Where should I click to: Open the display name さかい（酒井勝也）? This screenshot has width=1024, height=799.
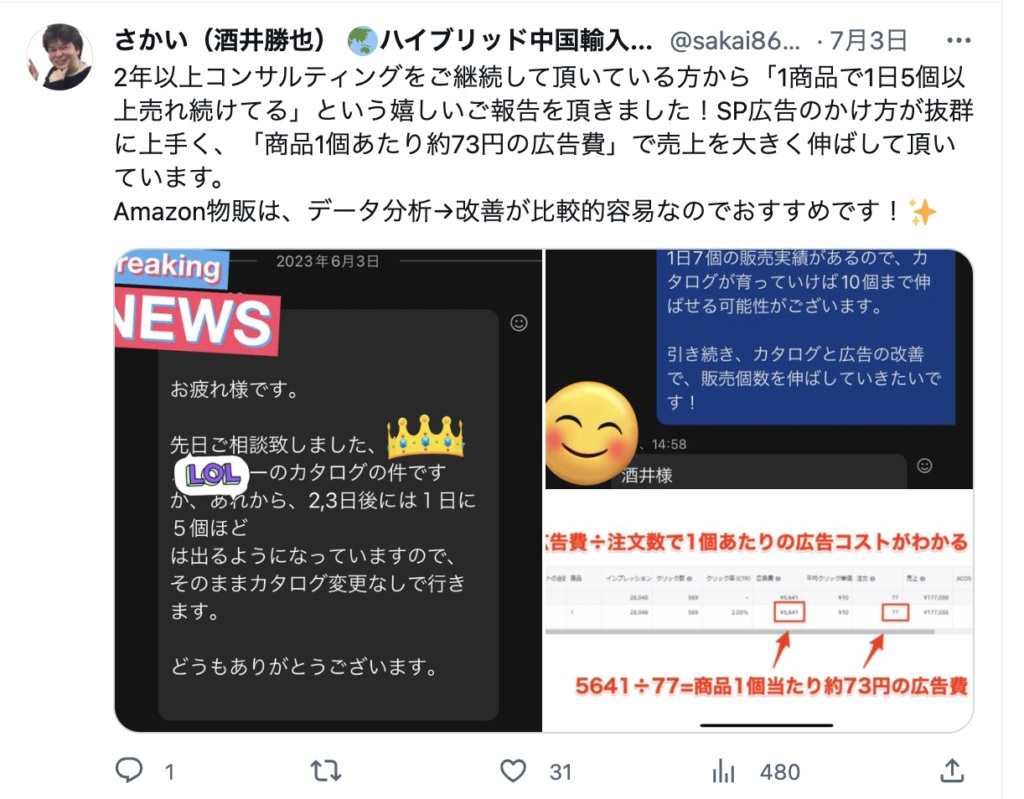pyautogui.click(x=220, y=41)
